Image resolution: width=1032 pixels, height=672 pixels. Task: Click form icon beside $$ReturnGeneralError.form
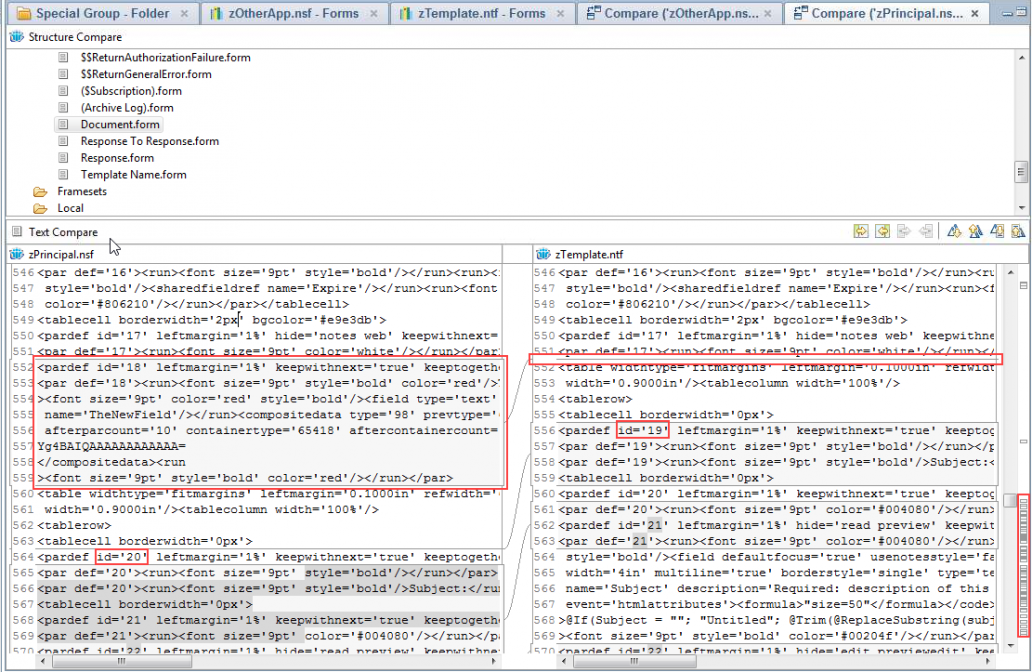click(63, 74)
